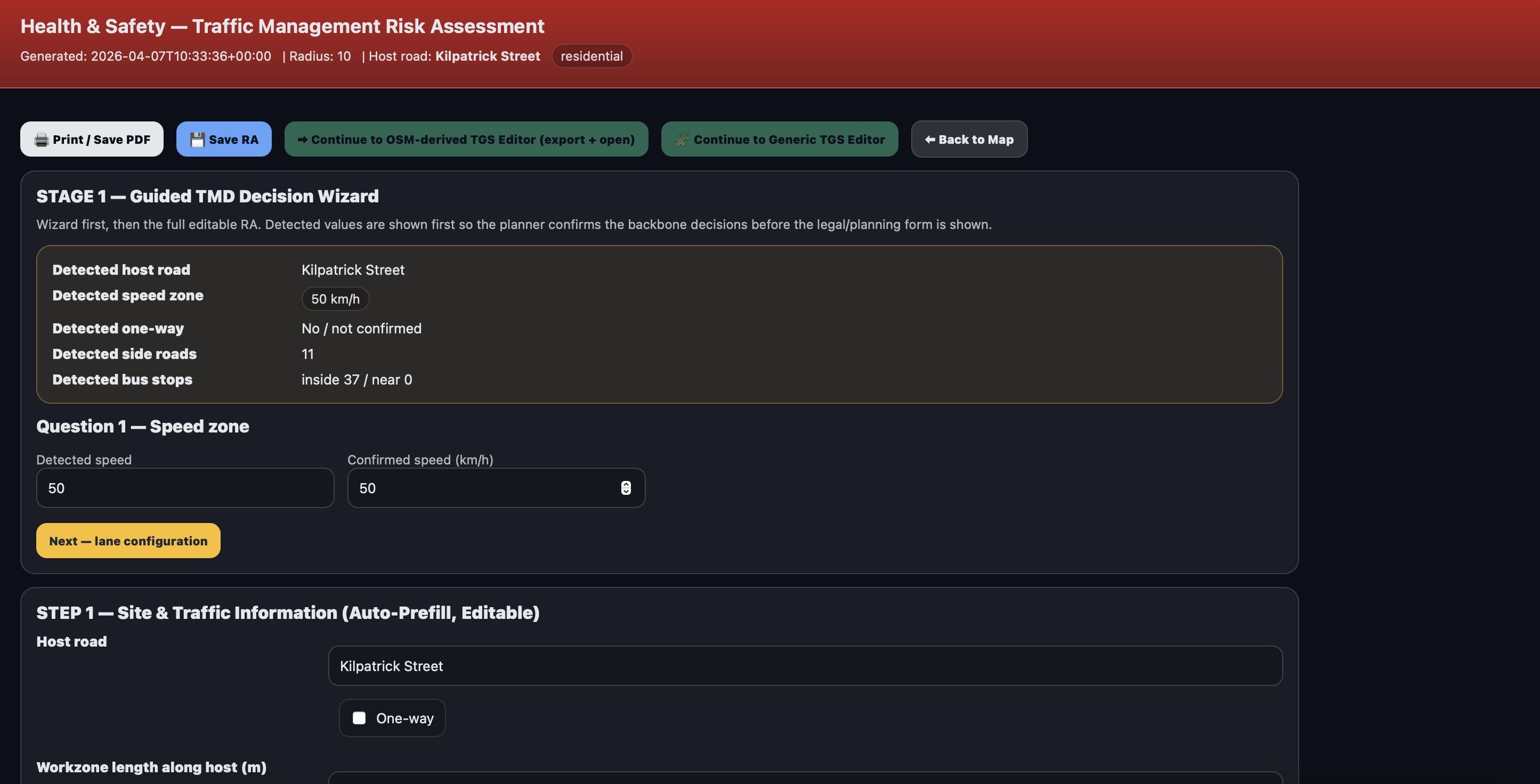The width and height of the screenshot is (1540, 784).
Task: Click the 'No / not confirmed' one-way value
Action: pyautogui.click(x=362, y=329)
